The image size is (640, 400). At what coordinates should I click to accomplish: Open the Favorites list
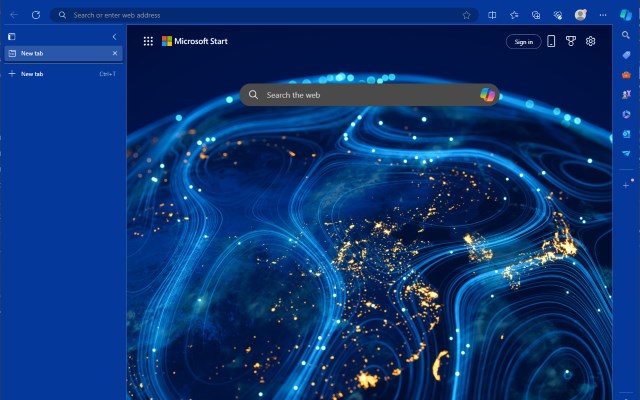(x=514, y=15)
